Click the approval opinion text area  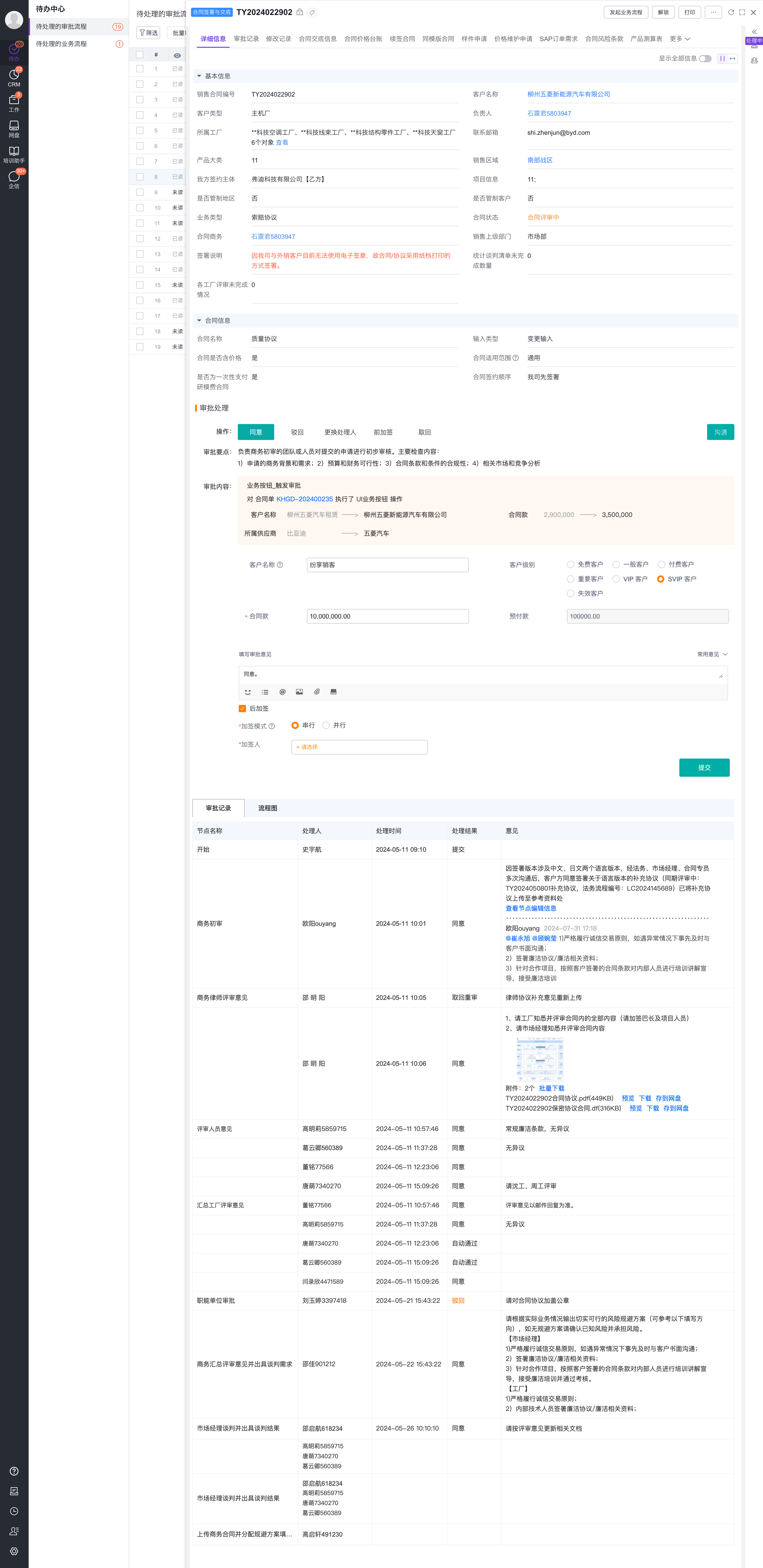(x=483, y=675)
